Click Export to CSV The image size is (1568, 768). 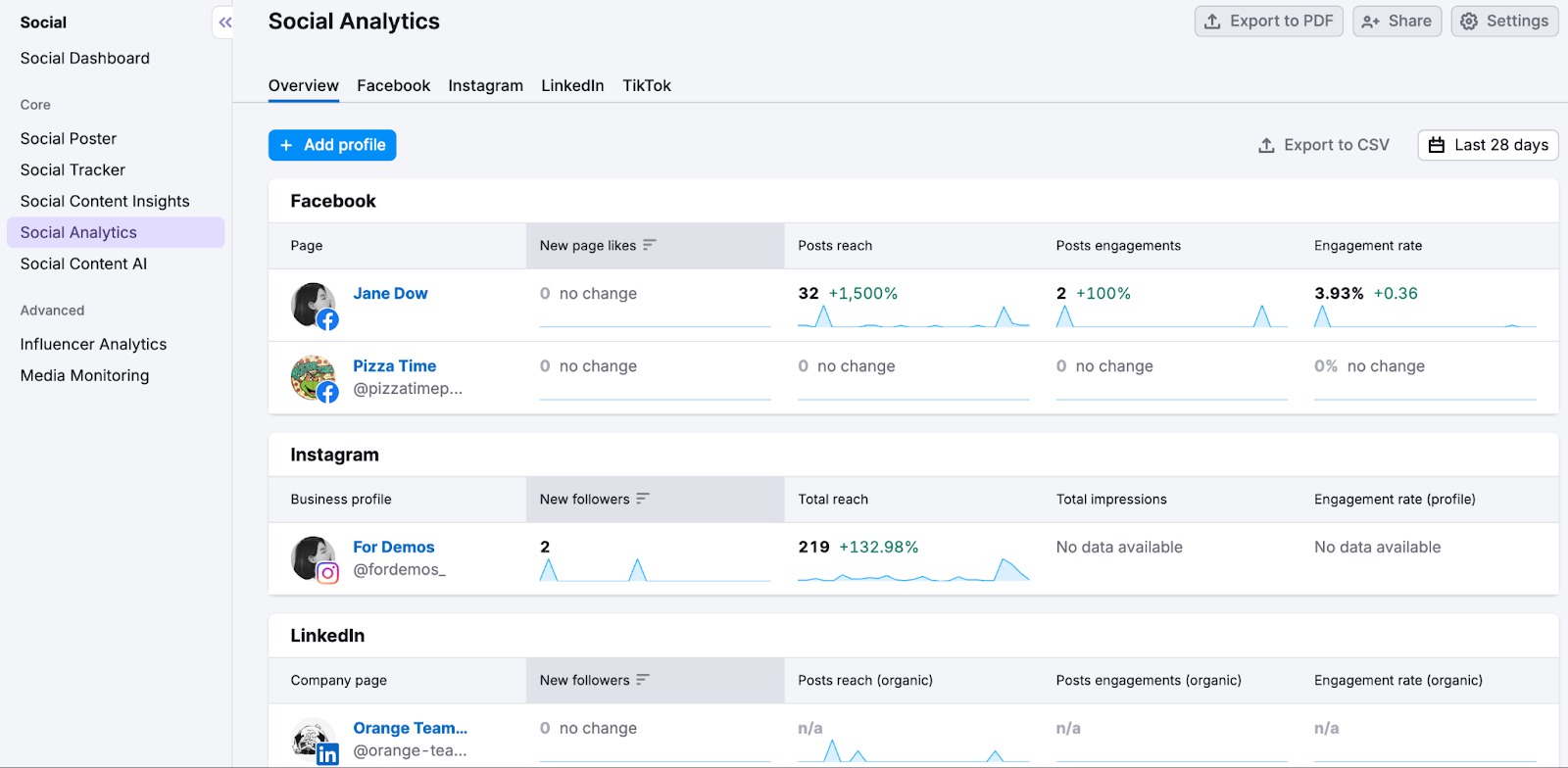pos(1324,145)
